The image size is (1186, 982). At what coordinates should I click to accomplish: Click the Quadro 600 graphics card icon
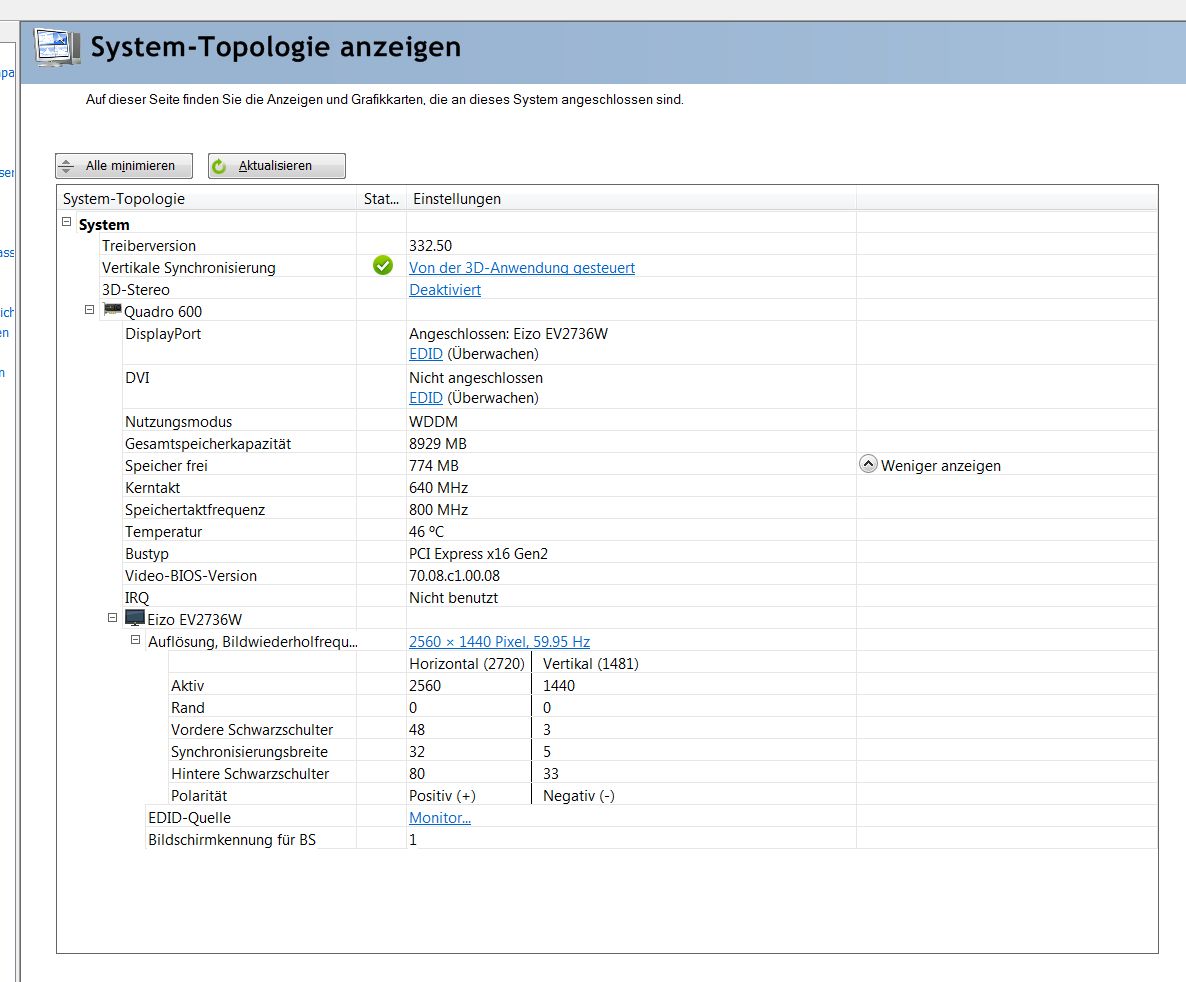coord(112,311)
